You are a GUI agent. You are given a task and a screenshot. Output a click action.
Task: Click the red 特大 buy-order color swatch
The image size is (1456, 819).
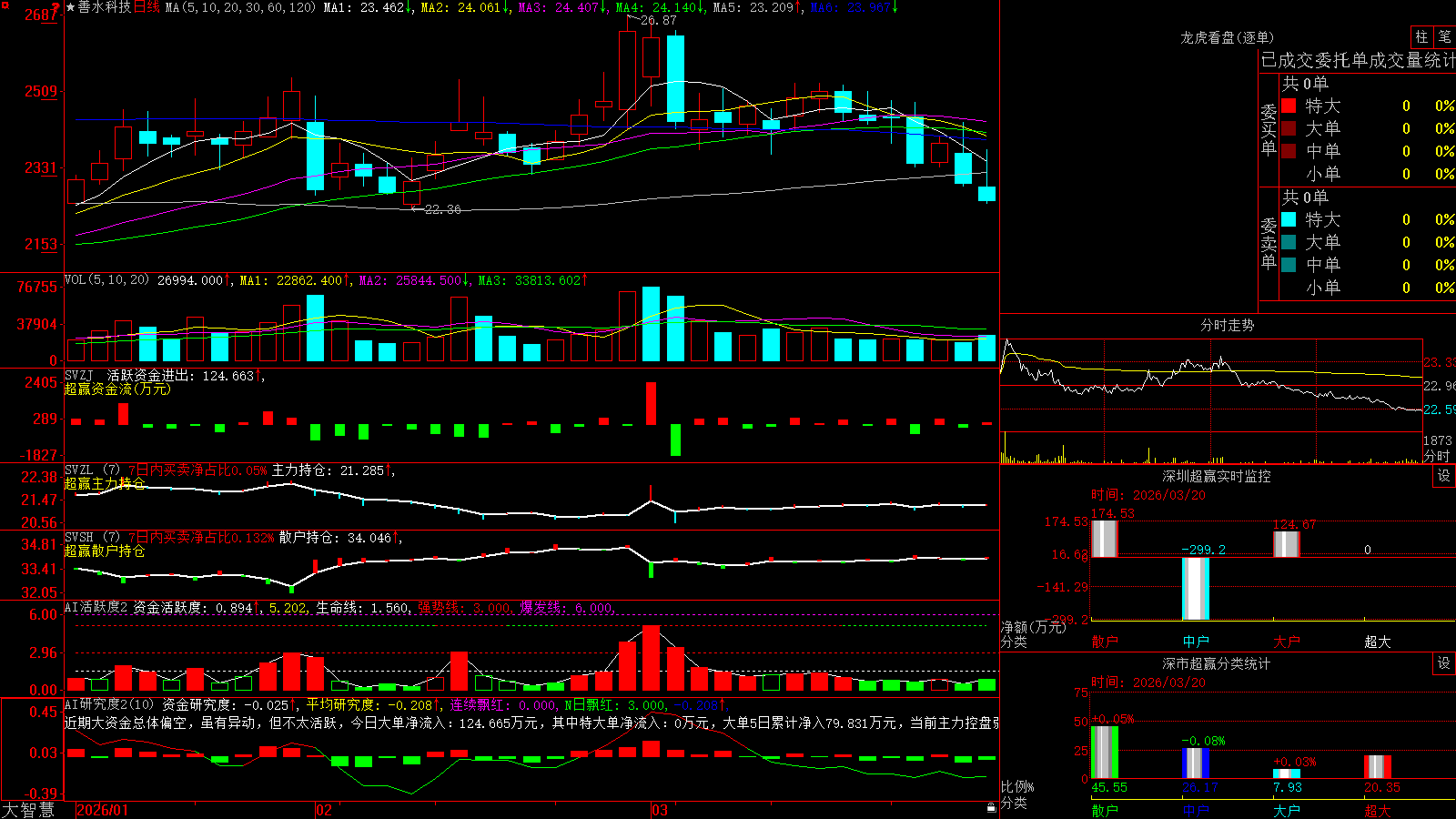[x=1289, y=106]
